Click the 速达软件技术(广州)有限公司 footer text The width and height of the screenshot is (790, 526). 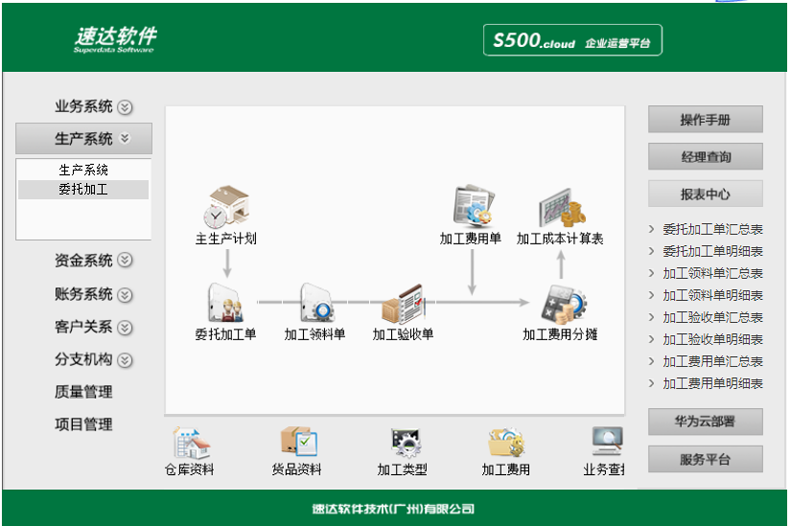pyautogui.click(x=393, y=509)
